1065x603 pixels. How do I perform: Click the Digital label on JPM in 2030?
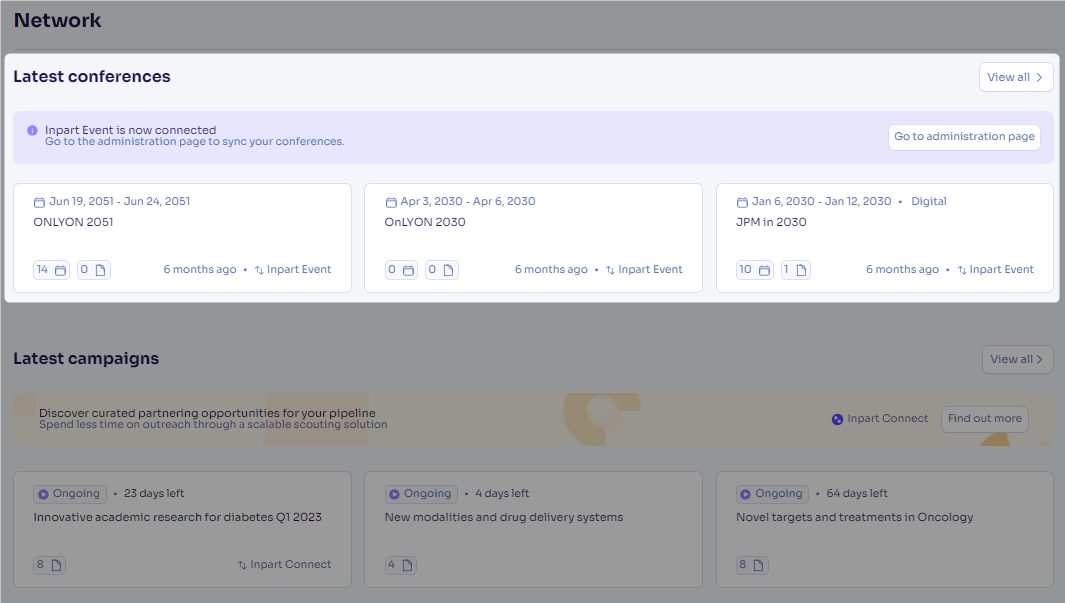[928, 202]
